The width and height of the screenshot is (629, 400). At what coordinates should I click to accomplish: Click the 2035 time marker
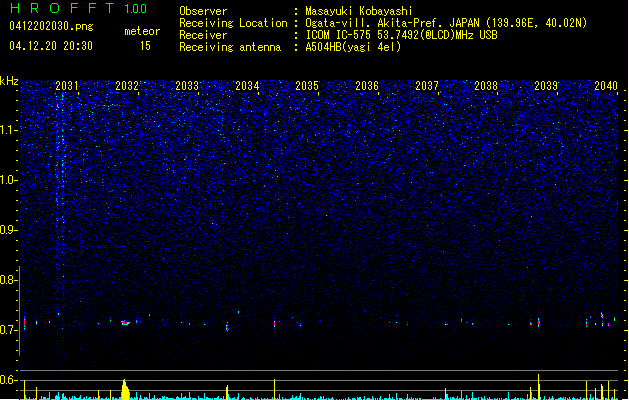(x=307, y=86)
